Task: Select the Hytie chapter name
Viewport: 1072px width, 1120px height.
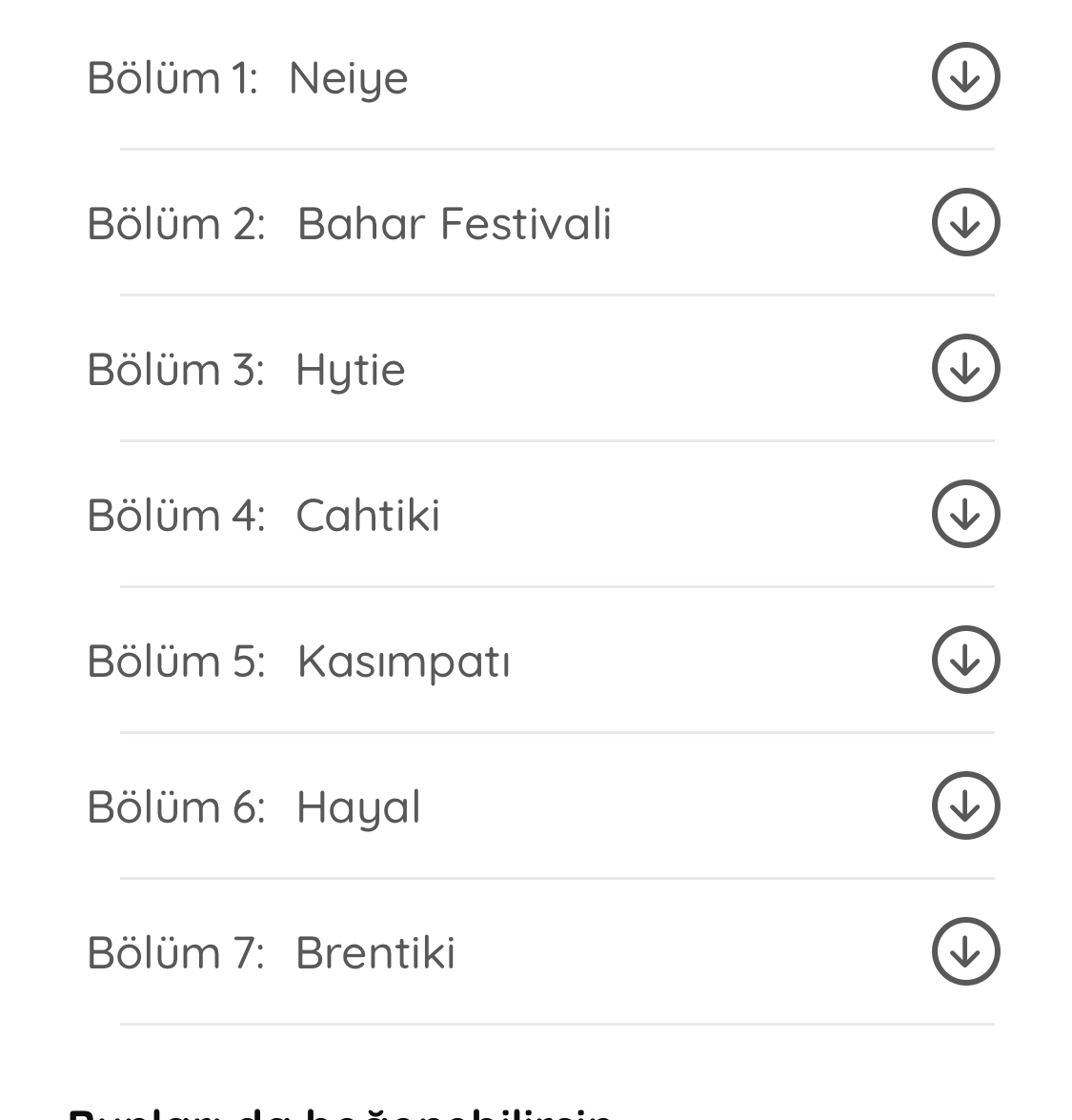Action: (x=351, y=370)
